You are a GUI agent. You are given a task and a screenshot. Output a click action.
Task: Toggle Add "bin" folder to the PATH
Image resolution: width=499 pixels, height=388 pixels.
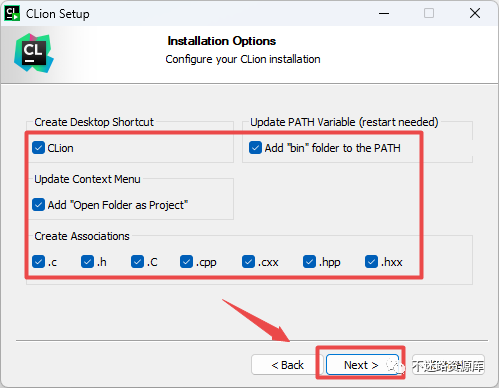pyautogui.click(x=255, y=148)
